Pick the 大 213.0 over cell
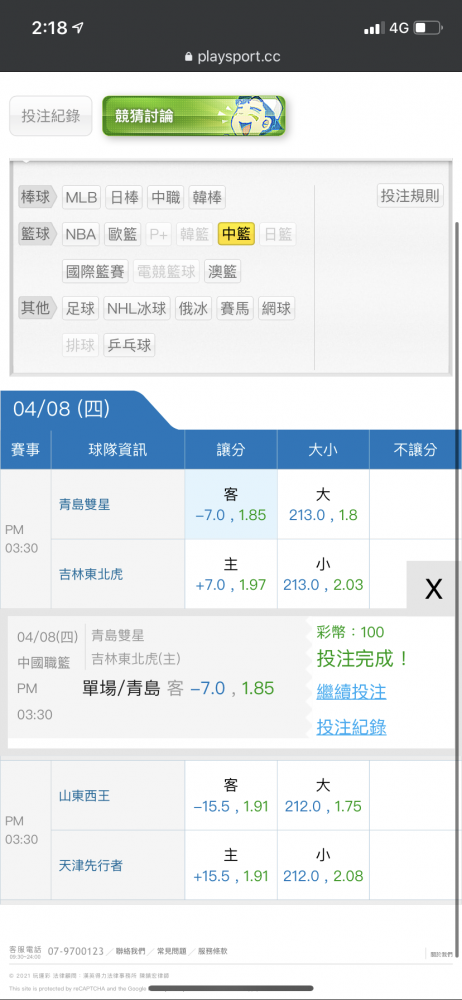The width and height of the screenshot is (462, 1000). coord(323,504)
